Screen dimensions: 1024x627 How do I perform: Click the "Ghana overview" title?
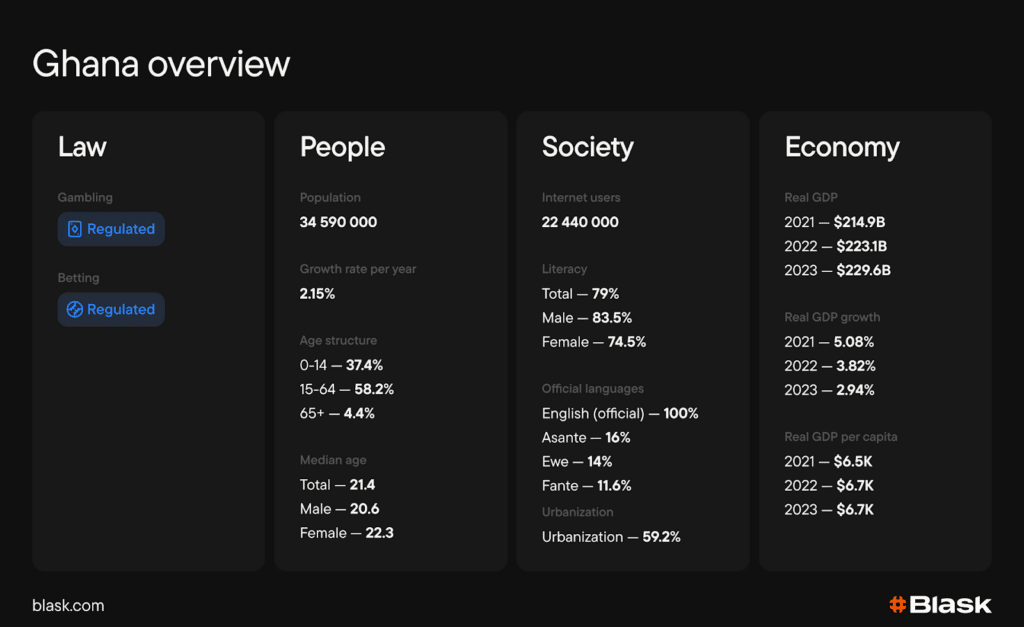[x=161, y=64]
